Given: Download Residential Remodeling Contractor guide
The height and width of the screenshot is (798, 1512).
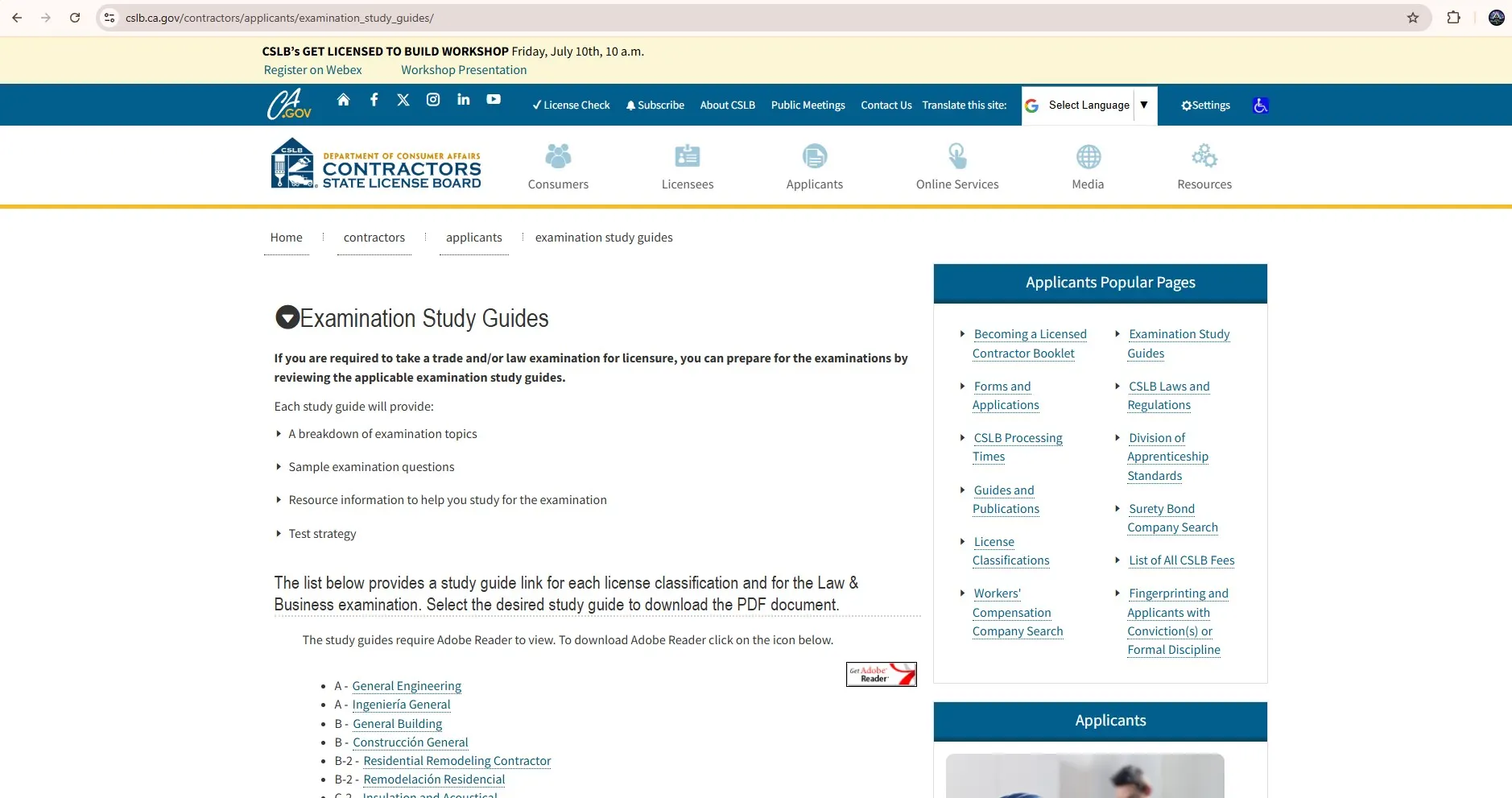Looking at the screenshot, I should [x=457, y=761].
